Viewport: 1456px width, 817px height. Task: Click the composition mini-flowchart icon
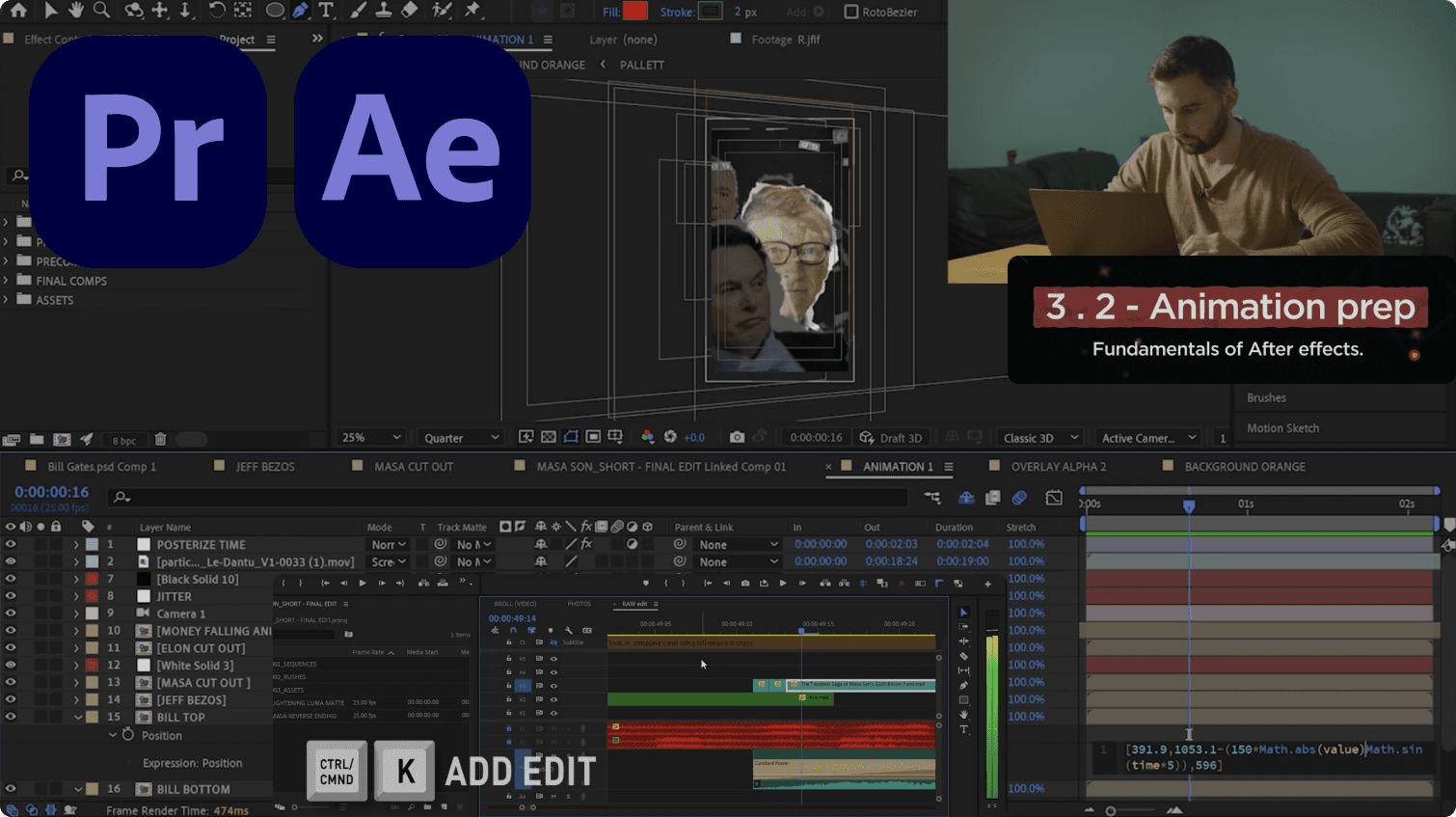[x=932, y=498]
